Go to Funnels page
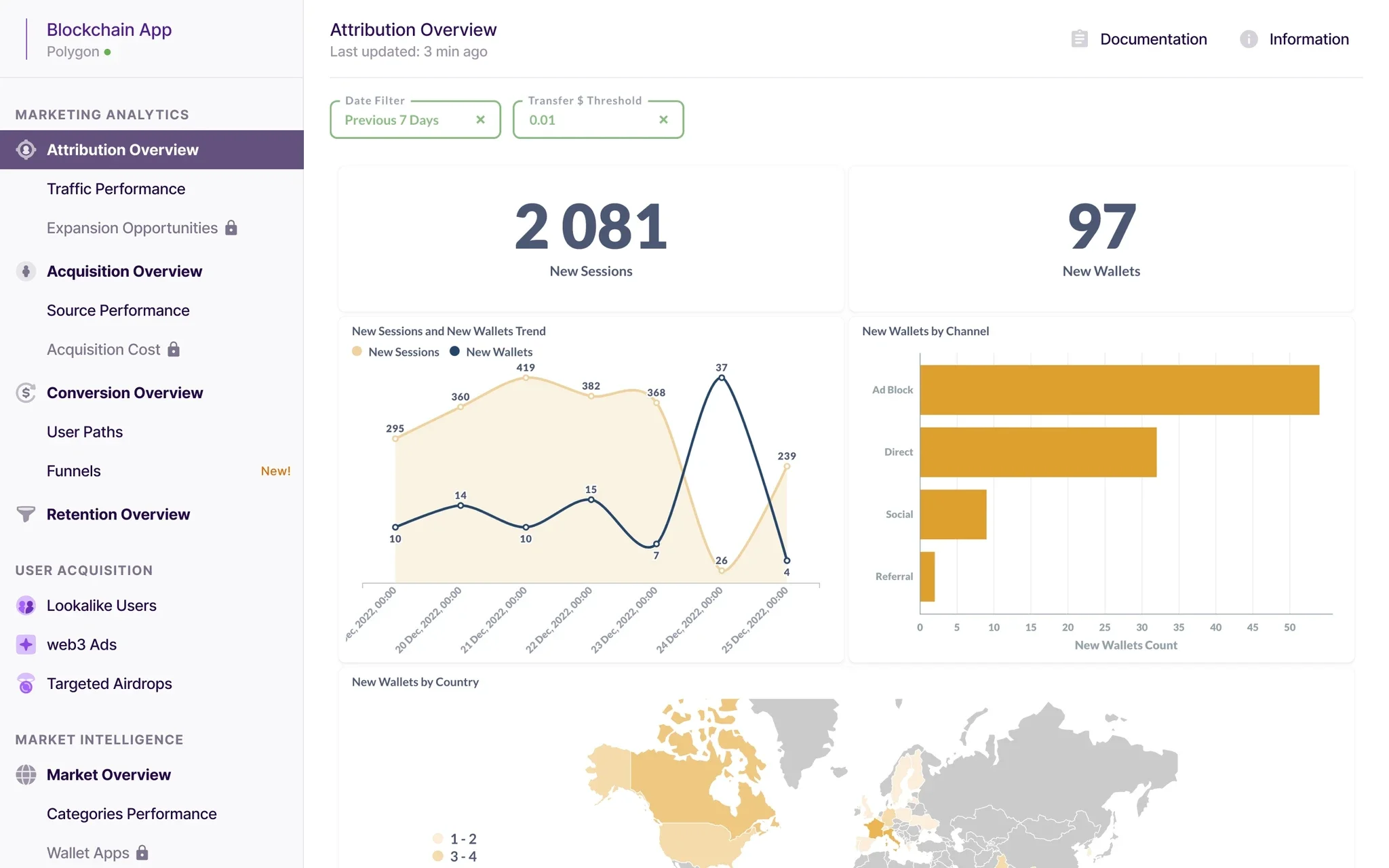This screenshot has width=1389, height=868. click(73, 471)
